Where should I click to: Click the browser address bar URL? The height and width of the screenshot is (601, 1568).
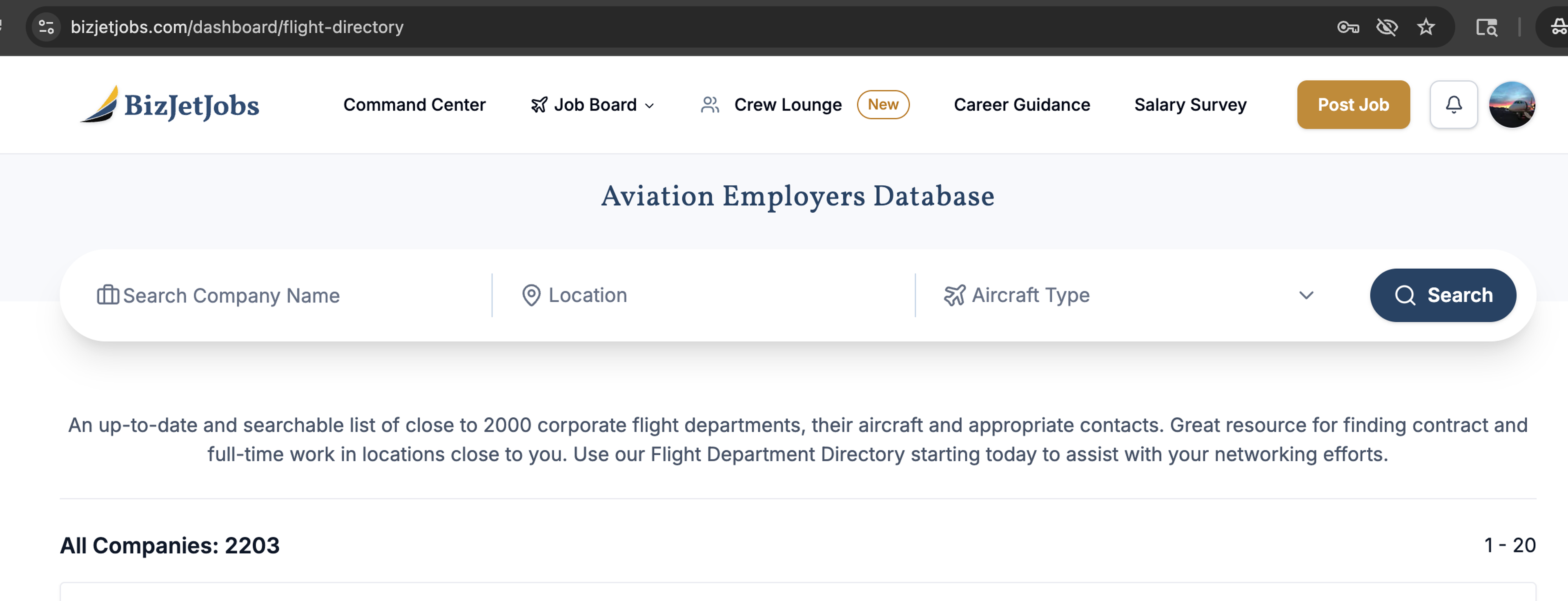[x=237, y=27]
